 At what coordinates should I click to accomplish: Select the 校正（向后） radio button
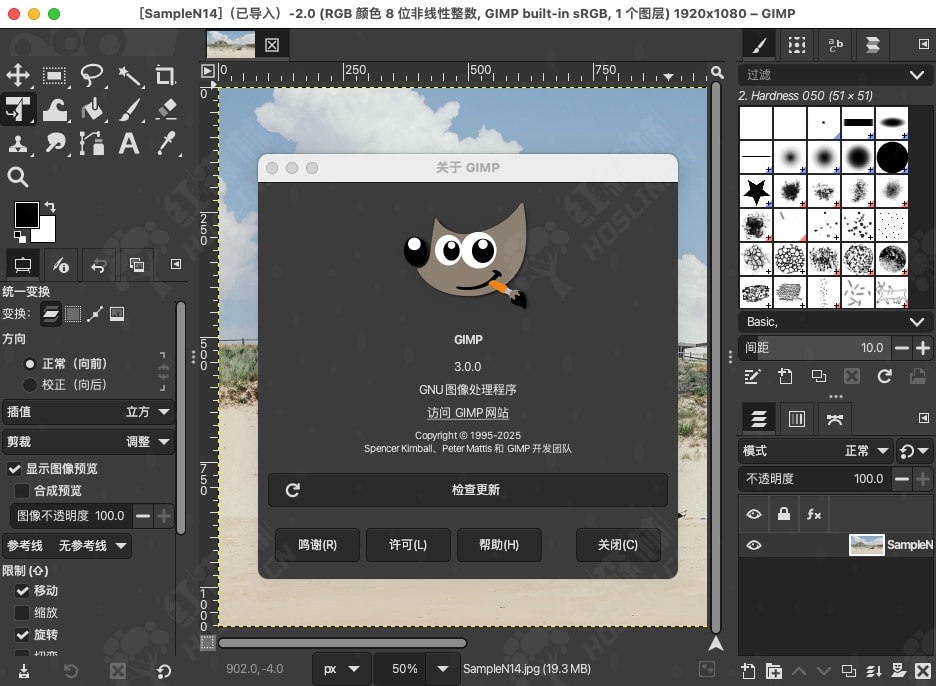coord(30,385)
